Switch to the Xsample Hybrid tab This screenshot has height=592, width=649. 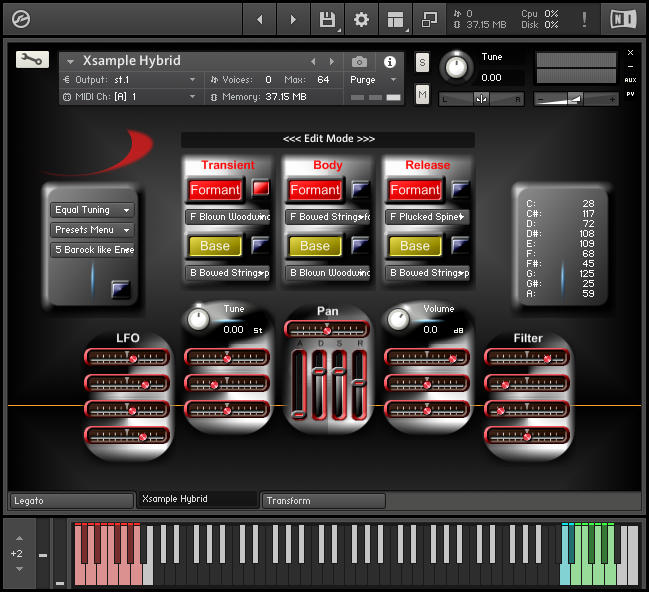coord(197,499)
